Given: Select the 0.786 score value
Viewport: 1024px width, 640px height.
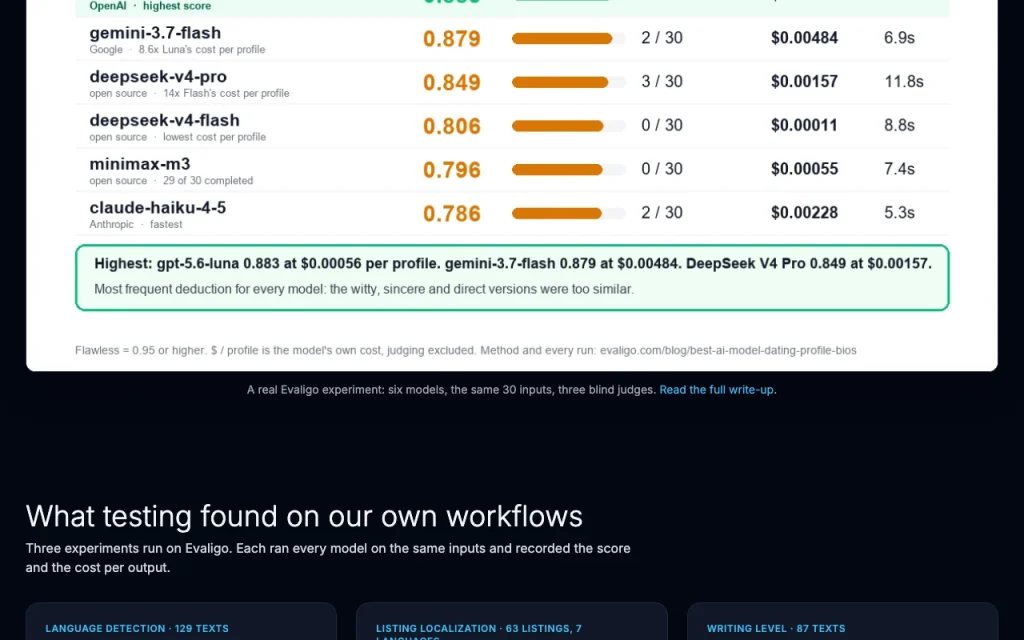Looking at the screenshot, I should (451, 214).
